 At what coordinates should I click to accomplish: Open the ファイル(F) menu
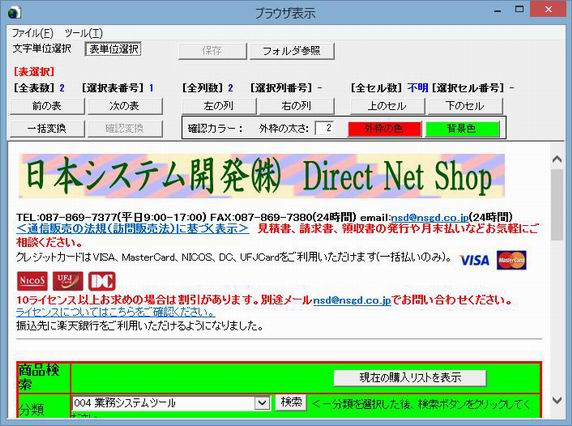[x=32, y=33]
